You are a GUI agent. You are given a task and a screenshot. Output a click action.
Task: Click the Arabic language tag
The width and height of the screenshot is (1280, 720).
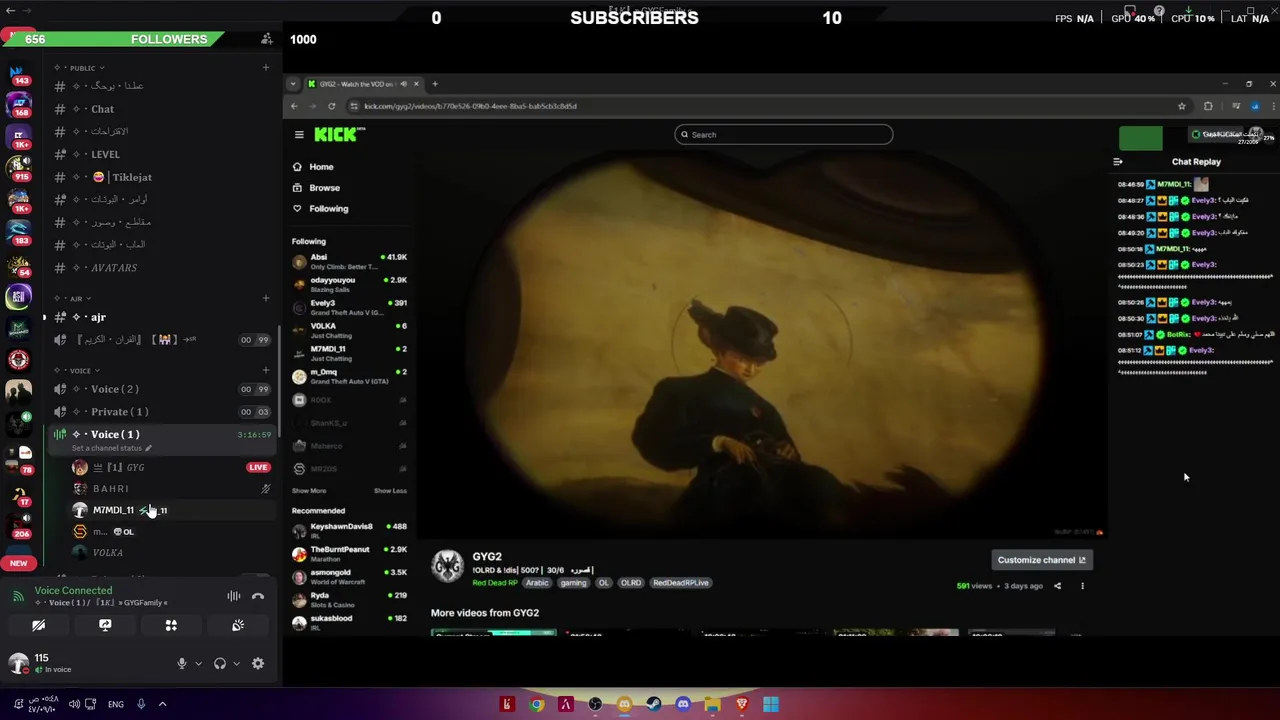[x=537, y=583]
